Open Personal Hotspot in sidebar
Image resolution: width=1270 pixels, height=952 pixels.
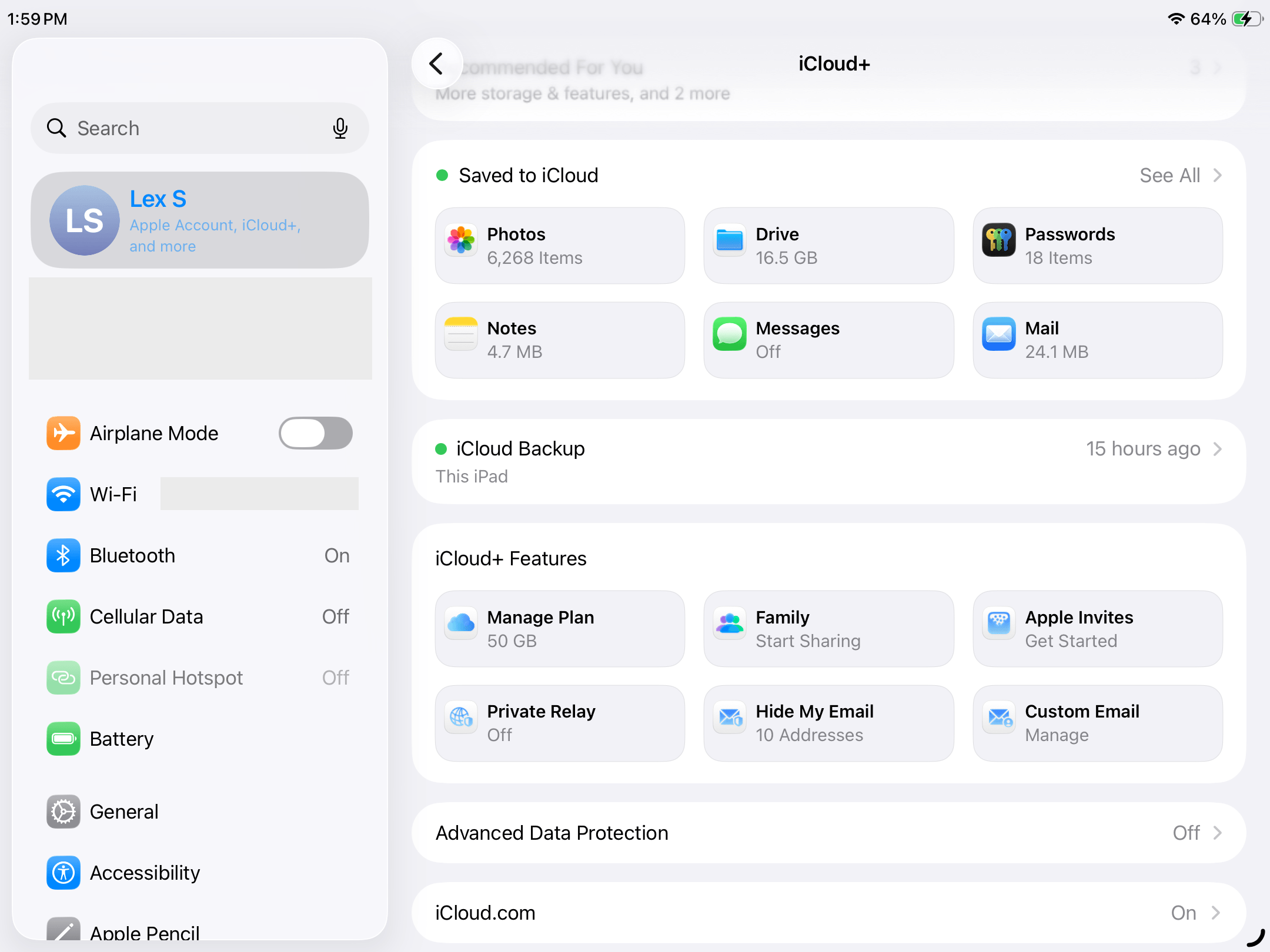(200, 678)
